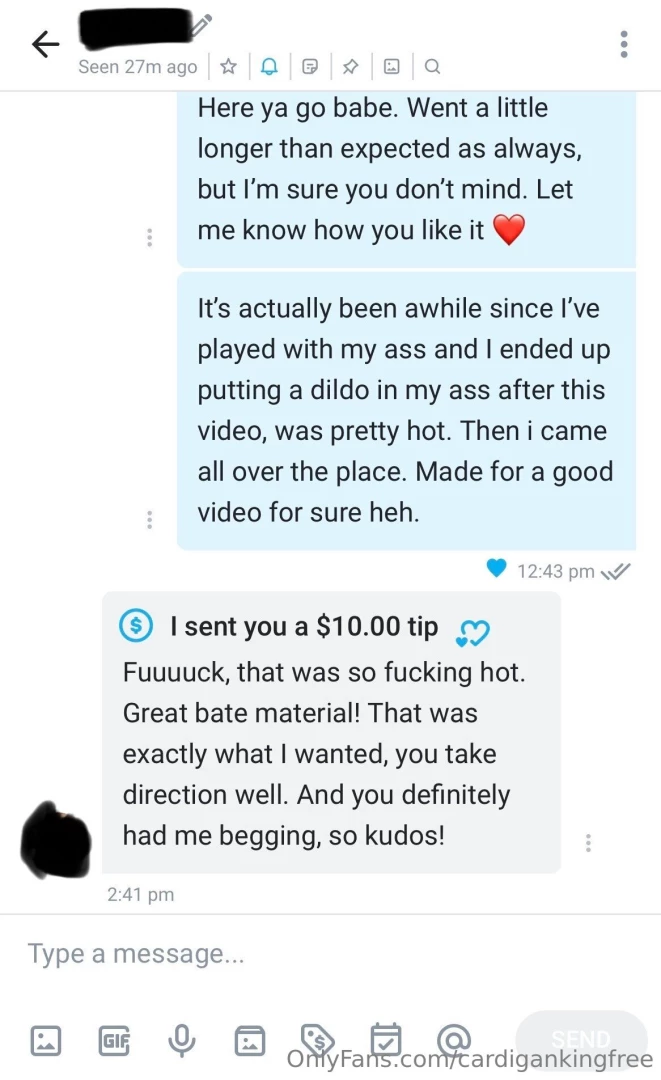View shared media gallery
Image resolution: width=661 pixels, height=1080 pixels.
pos(391,66)
